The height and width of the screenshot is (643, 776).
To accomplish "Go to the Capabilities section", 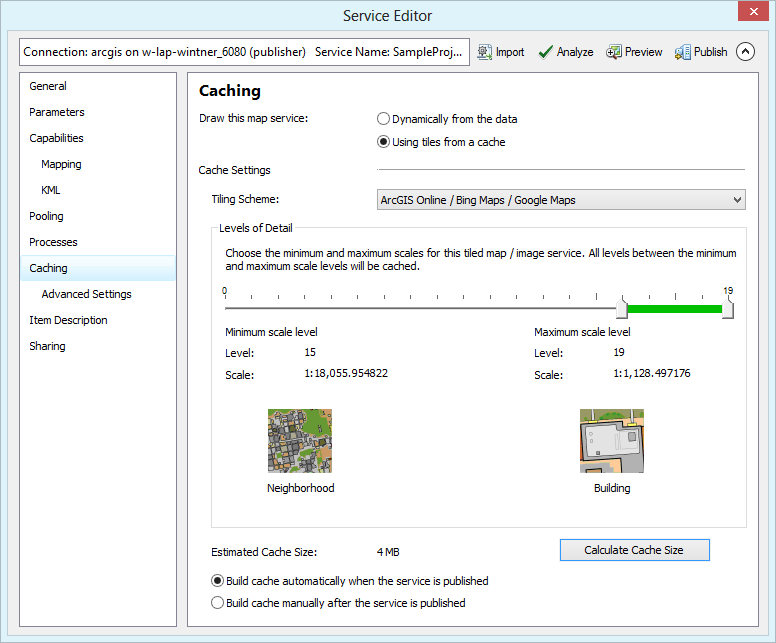I will click(x=56, y=138).
